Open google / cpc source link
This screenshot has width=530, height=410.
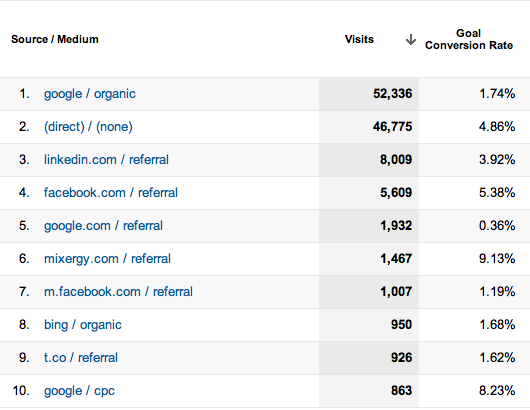pos(79,391)
